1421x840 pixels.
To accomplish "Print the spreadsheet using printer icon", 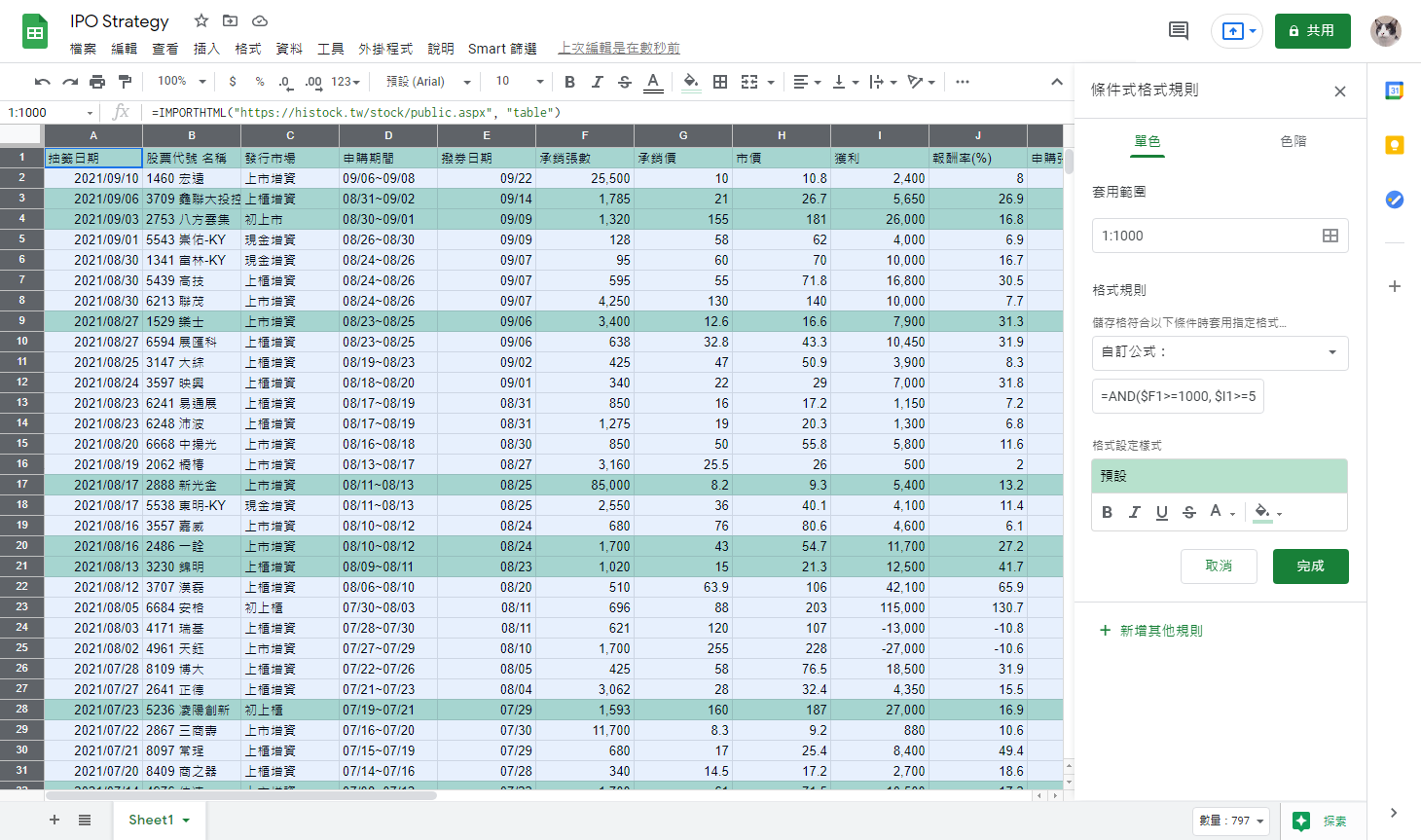I will pos(97,82).
